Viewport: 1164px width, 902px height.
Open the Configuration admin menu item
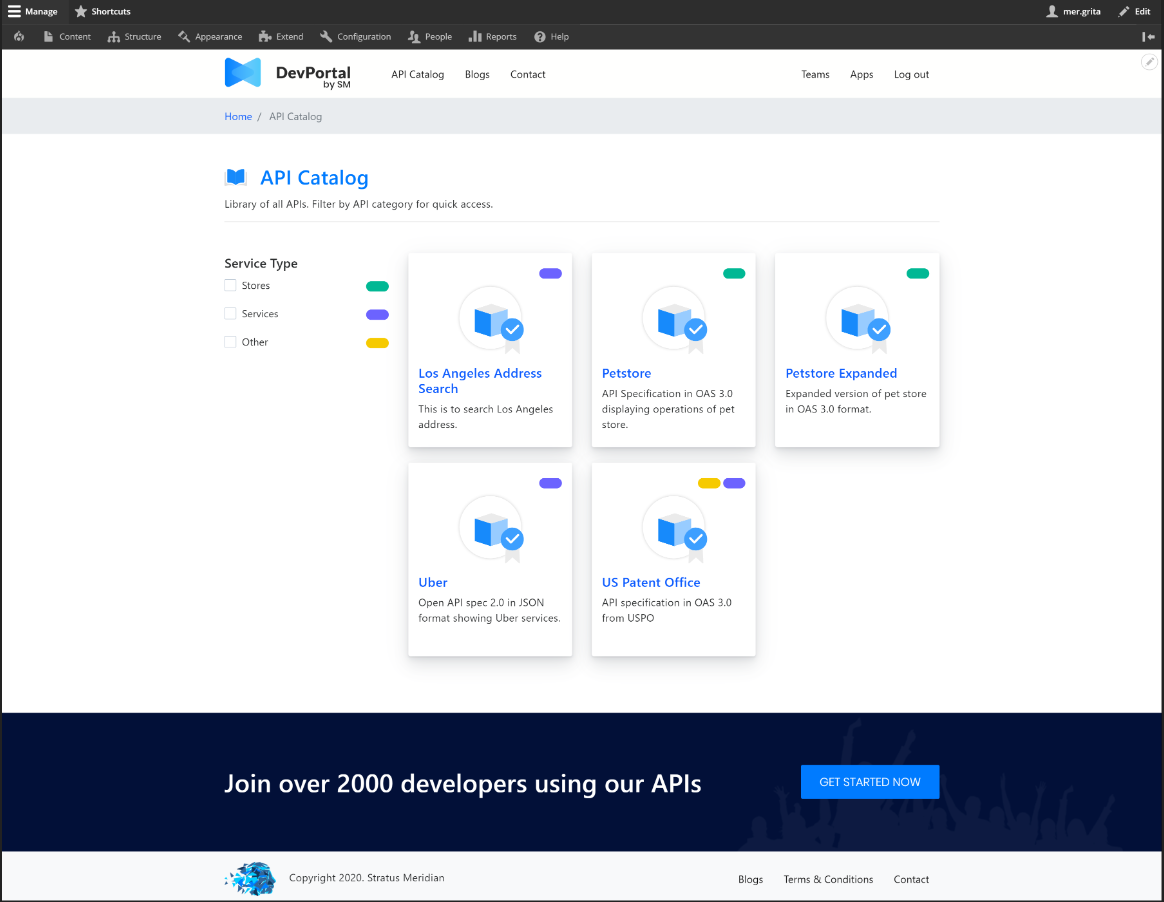point(356,37)
